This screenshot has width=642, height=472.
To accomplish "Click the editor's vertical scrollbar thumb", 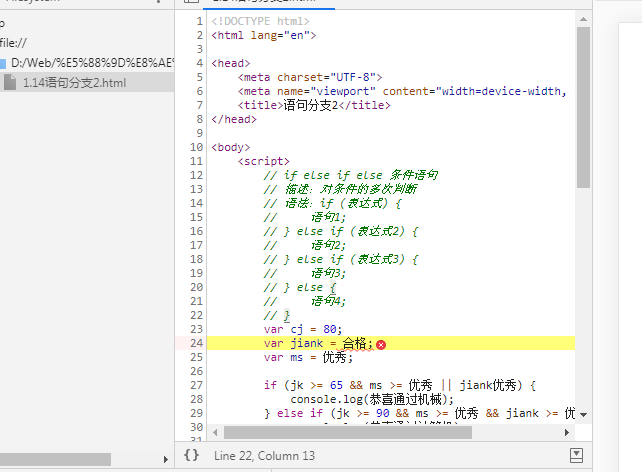I will pos(583,107).
